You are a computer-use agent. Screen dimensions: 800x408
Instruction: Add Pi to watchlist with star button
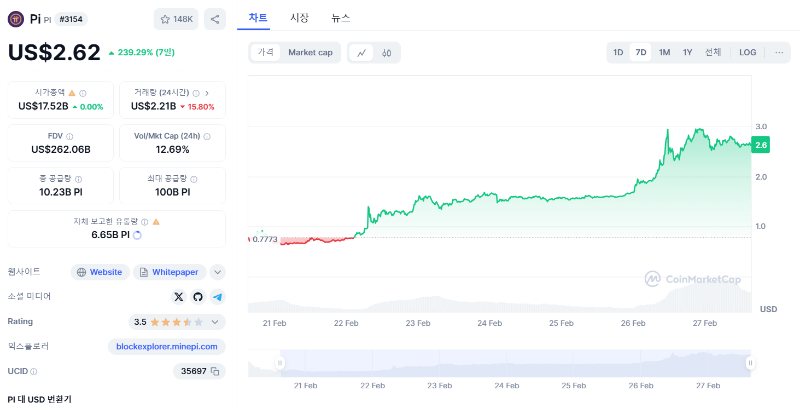click(176, 19)
